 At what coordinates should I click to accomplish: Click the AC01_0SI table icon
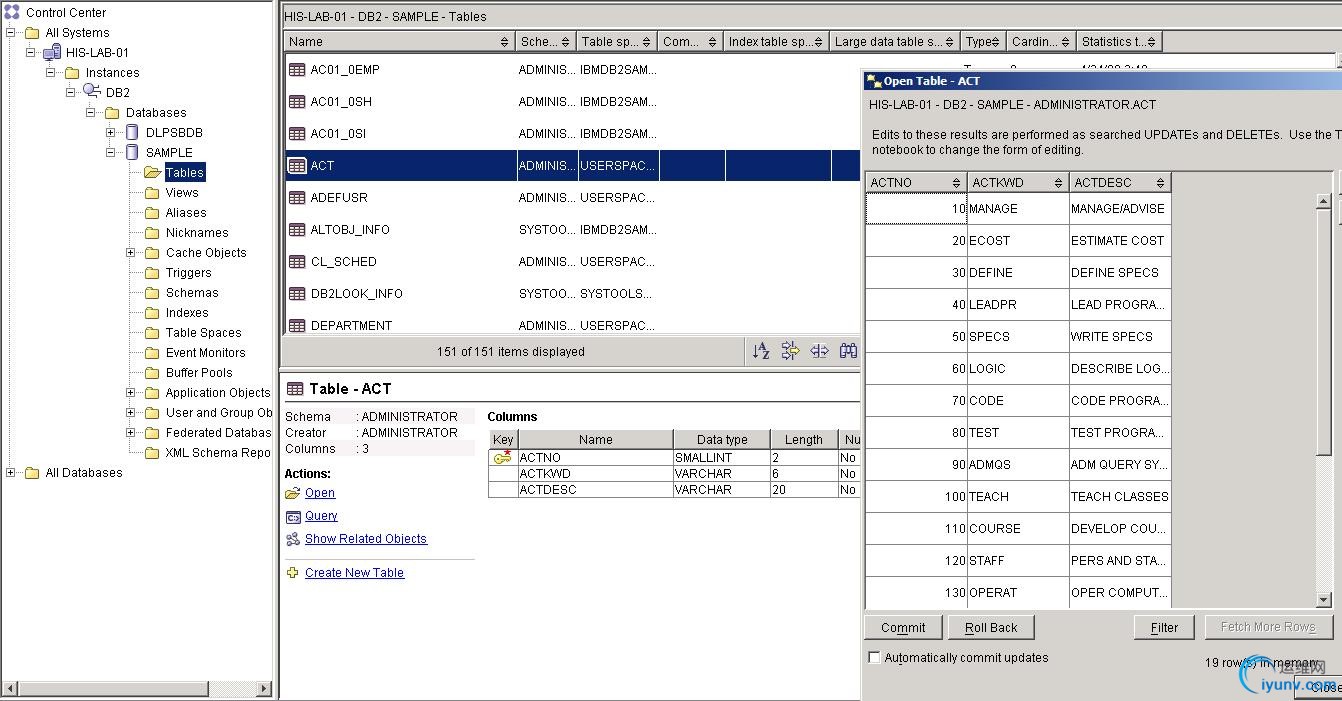(x=297, y=134)
